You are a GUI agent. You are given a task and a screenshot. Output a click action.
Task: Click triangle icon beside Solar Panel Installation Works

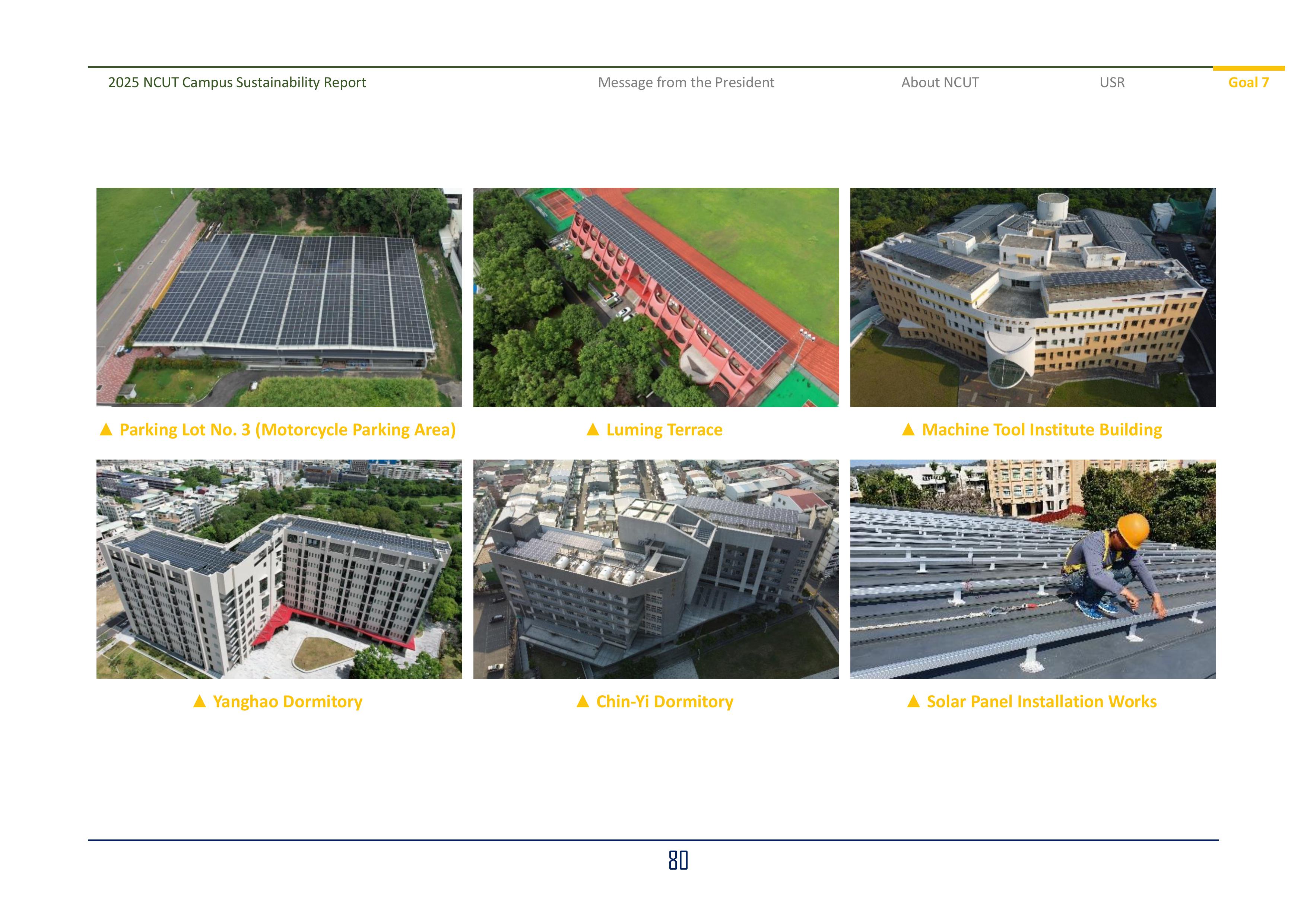click(913, 701)
